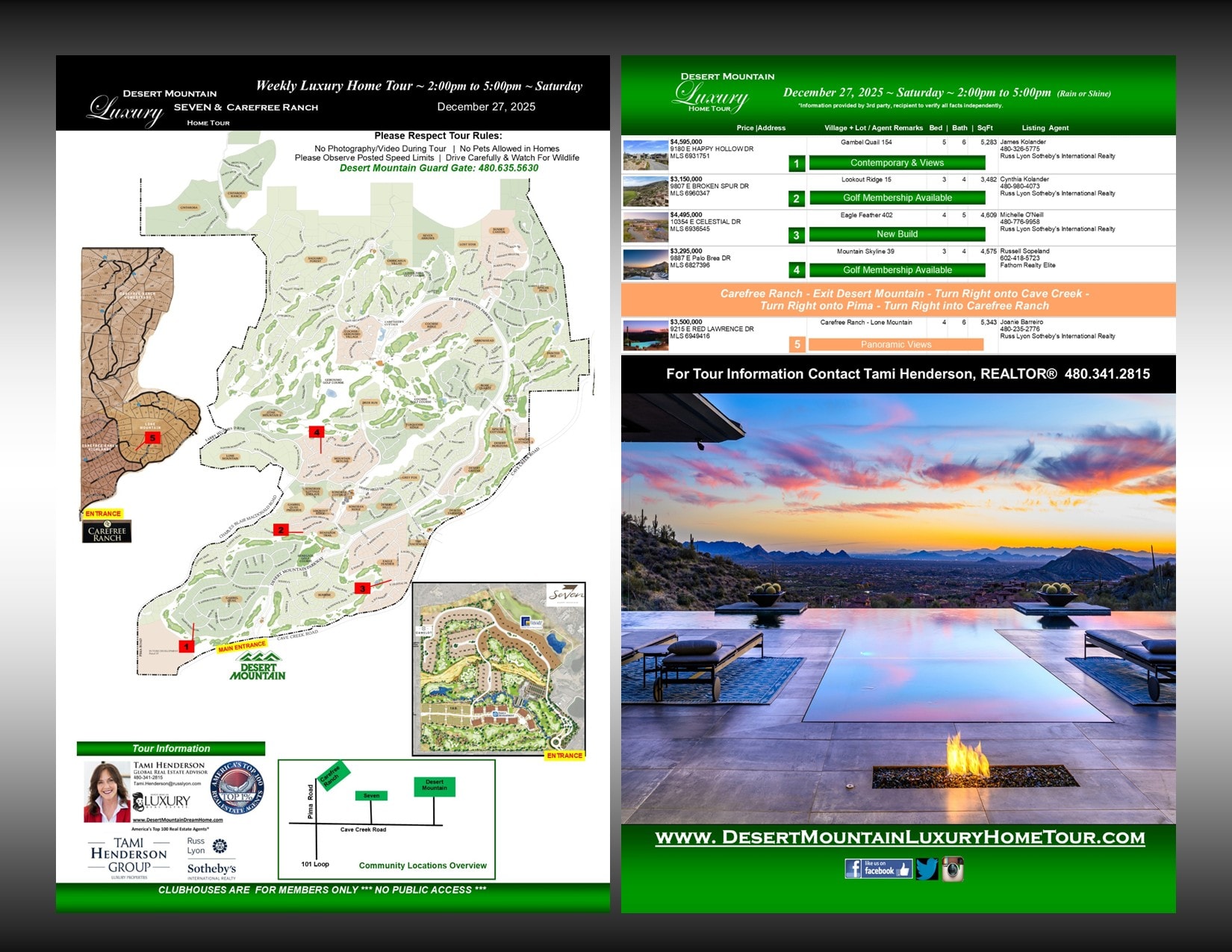Open the Red Lawrence Dr listing thumbnail

[645, 336]
